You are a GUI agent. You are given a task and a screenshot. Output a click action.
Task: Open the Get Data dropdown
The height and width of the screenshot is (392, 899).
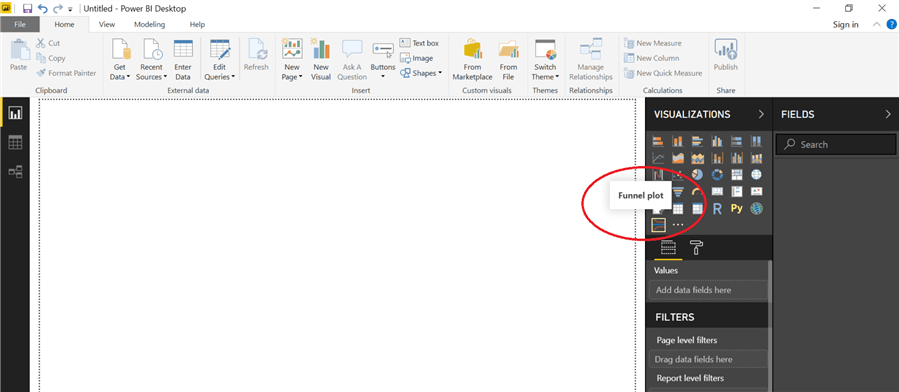120,59
